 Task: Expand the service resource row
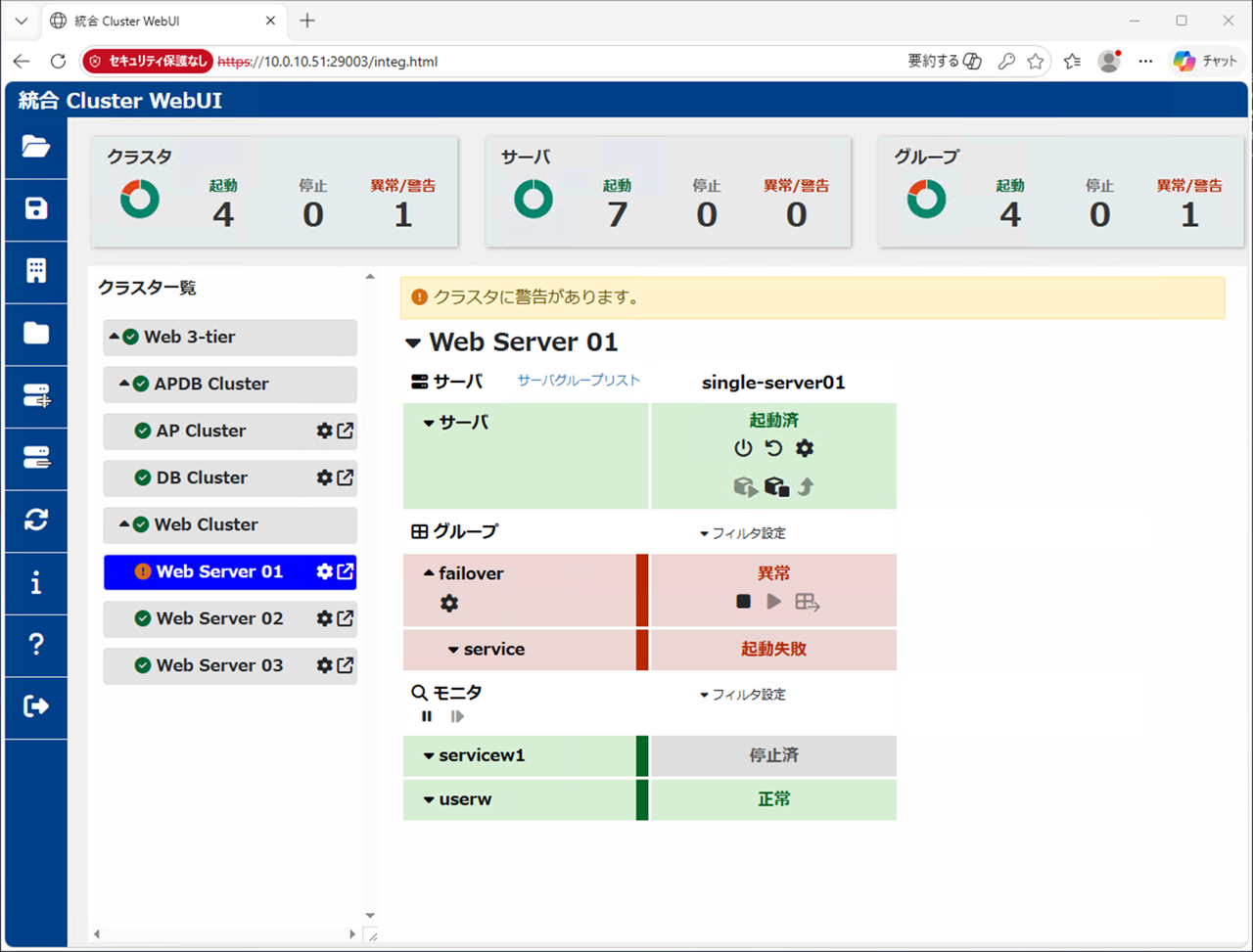click(453, 650)
